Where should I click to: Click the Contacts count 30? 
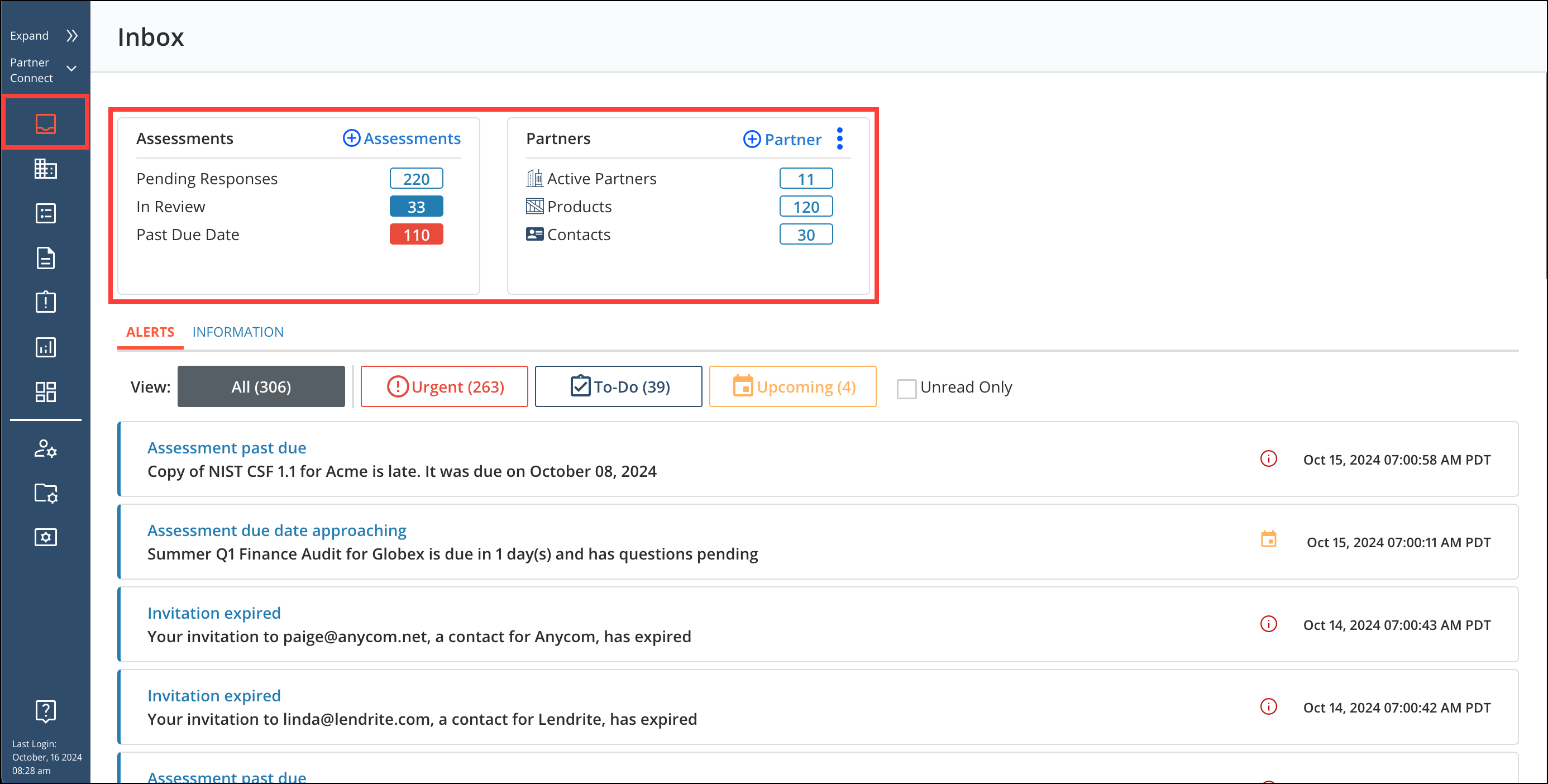point(806,235)
